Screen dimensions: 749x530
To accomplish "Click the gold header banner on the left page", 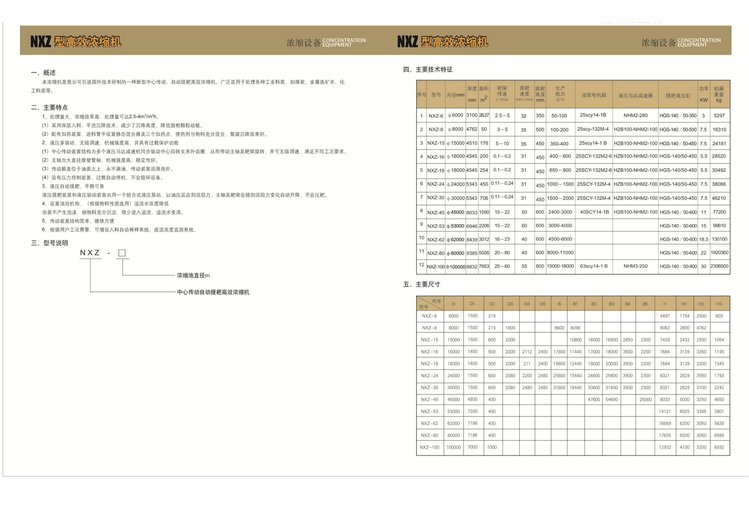I will click(200, 43).
